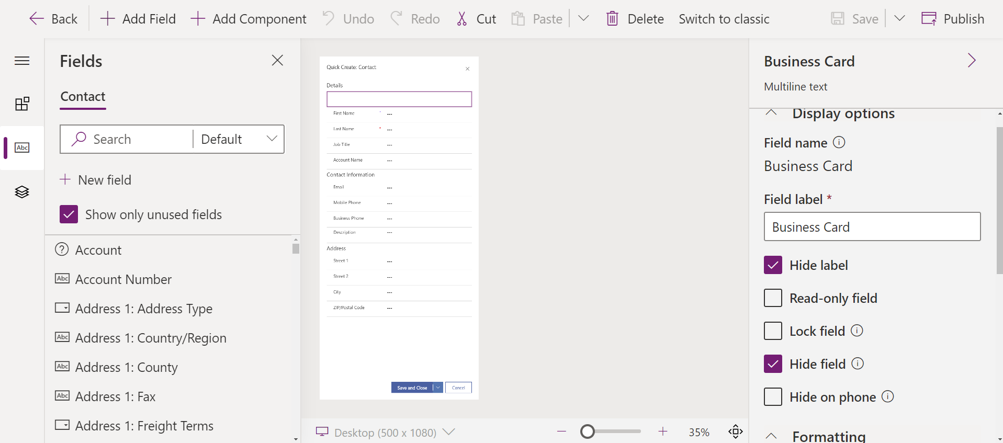The height and width of the screenshot is (443, 1003).
Task: Open the Components panel icon
Action: point(22,104)
